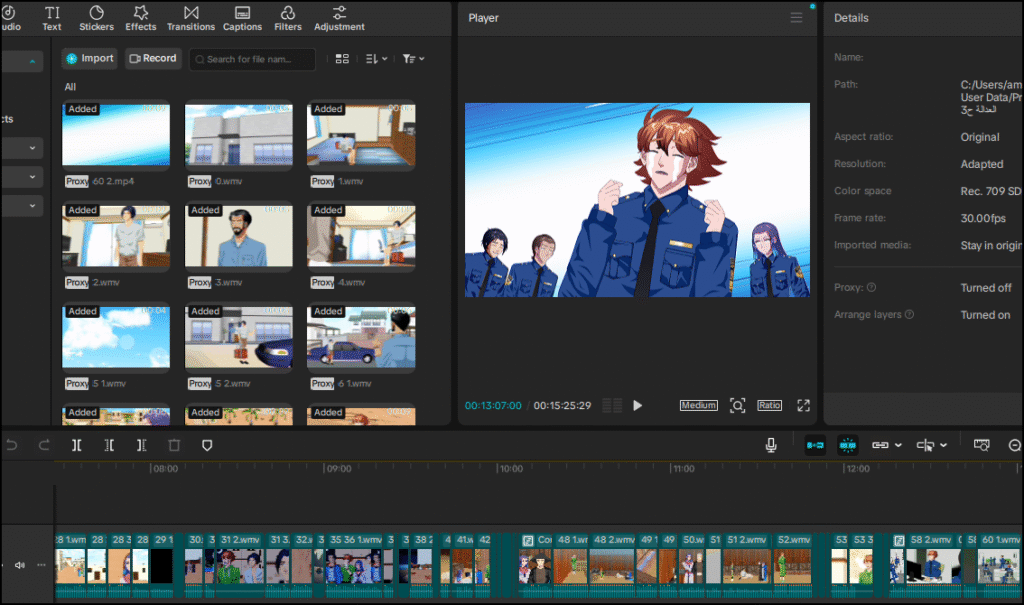Select the 60 2.mp4 media thumbnail
The image size is (1024, 605).
pos(116,135)
